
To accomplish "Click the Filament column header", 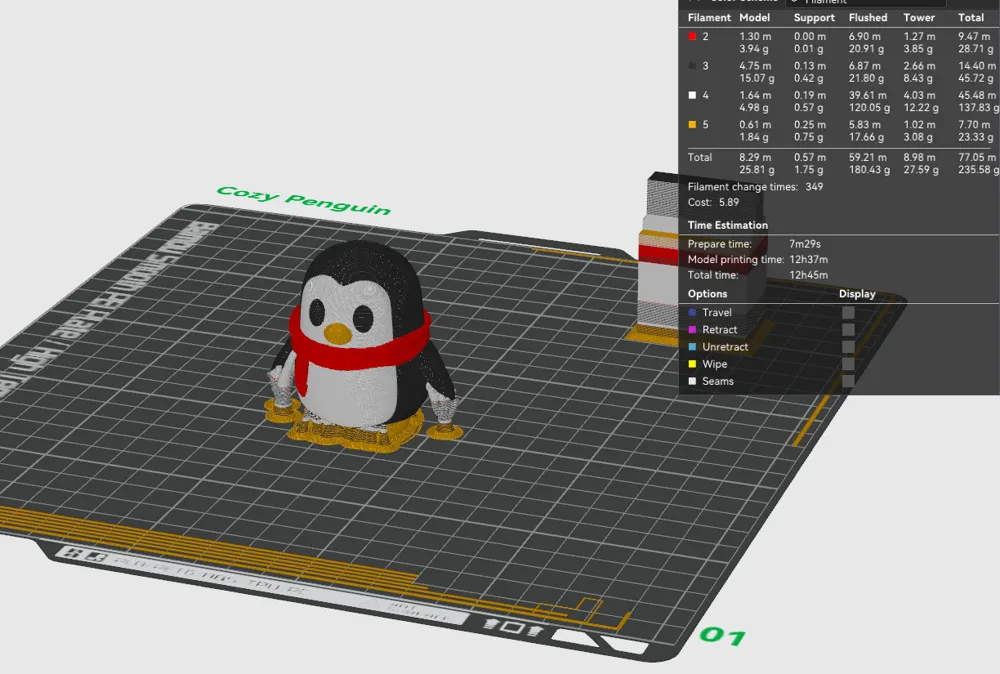I will 709,18.
